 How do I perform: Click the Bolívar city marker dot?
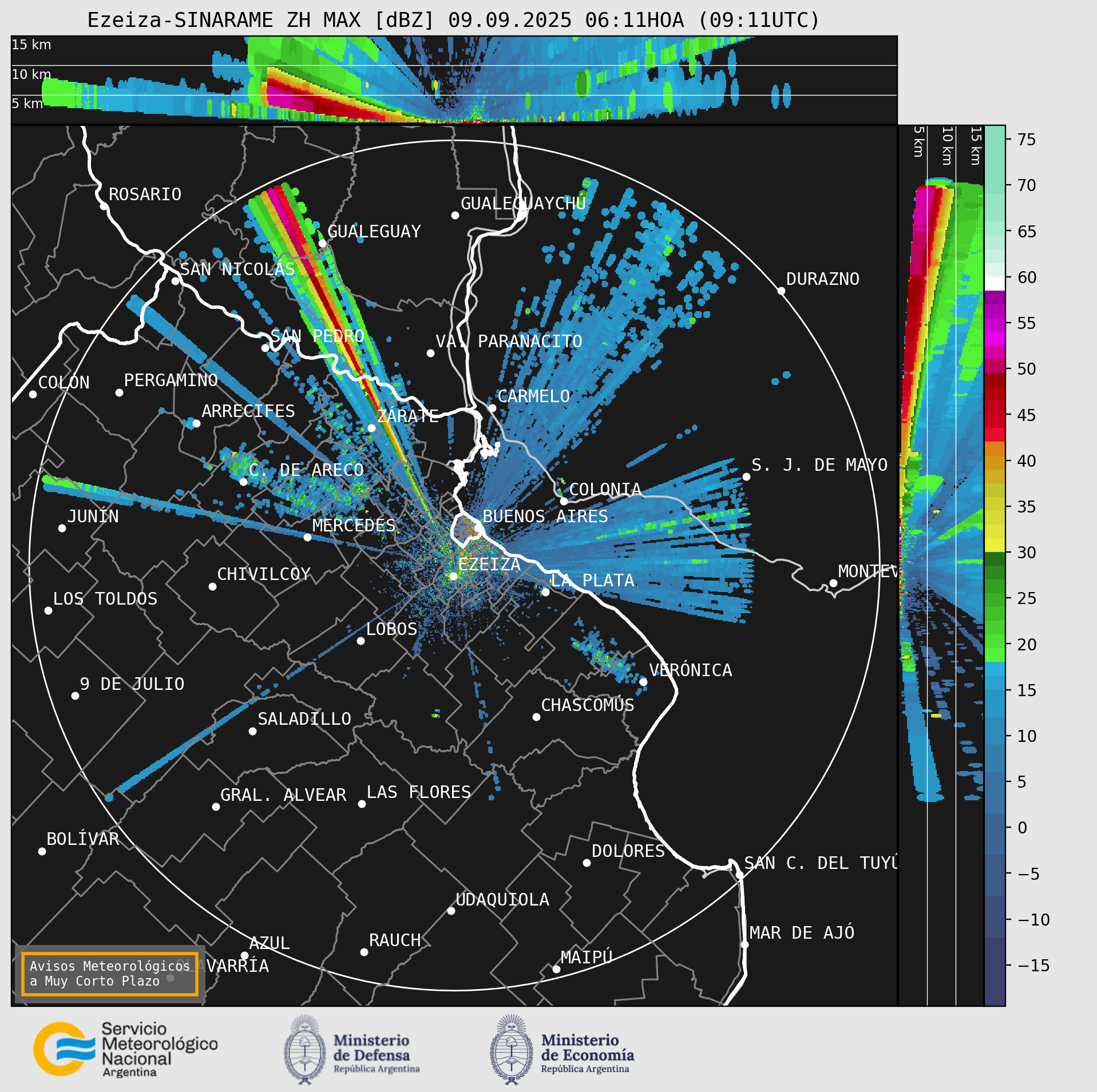click(x=42, y=851)
